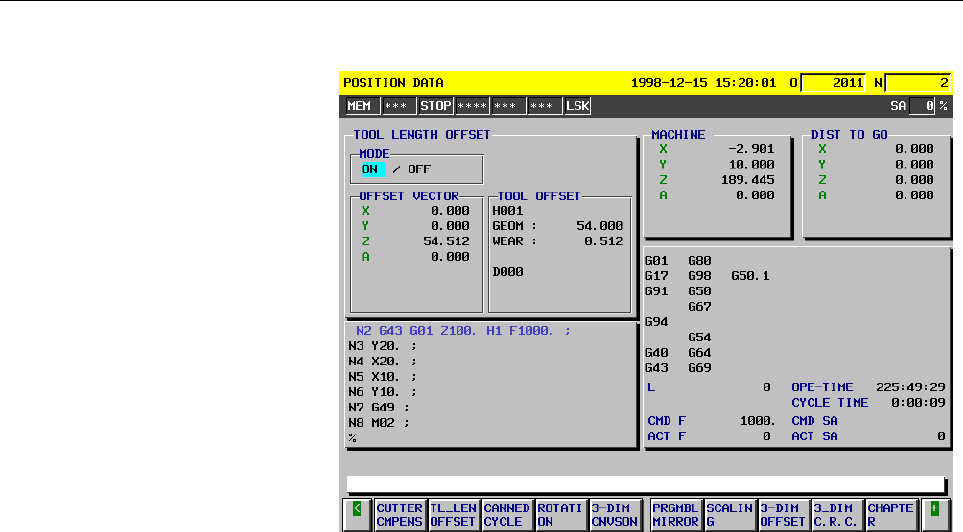963x532 pixels.
Task: Open the CANNED CYCLE soft key
Action: tap(507, 515)
